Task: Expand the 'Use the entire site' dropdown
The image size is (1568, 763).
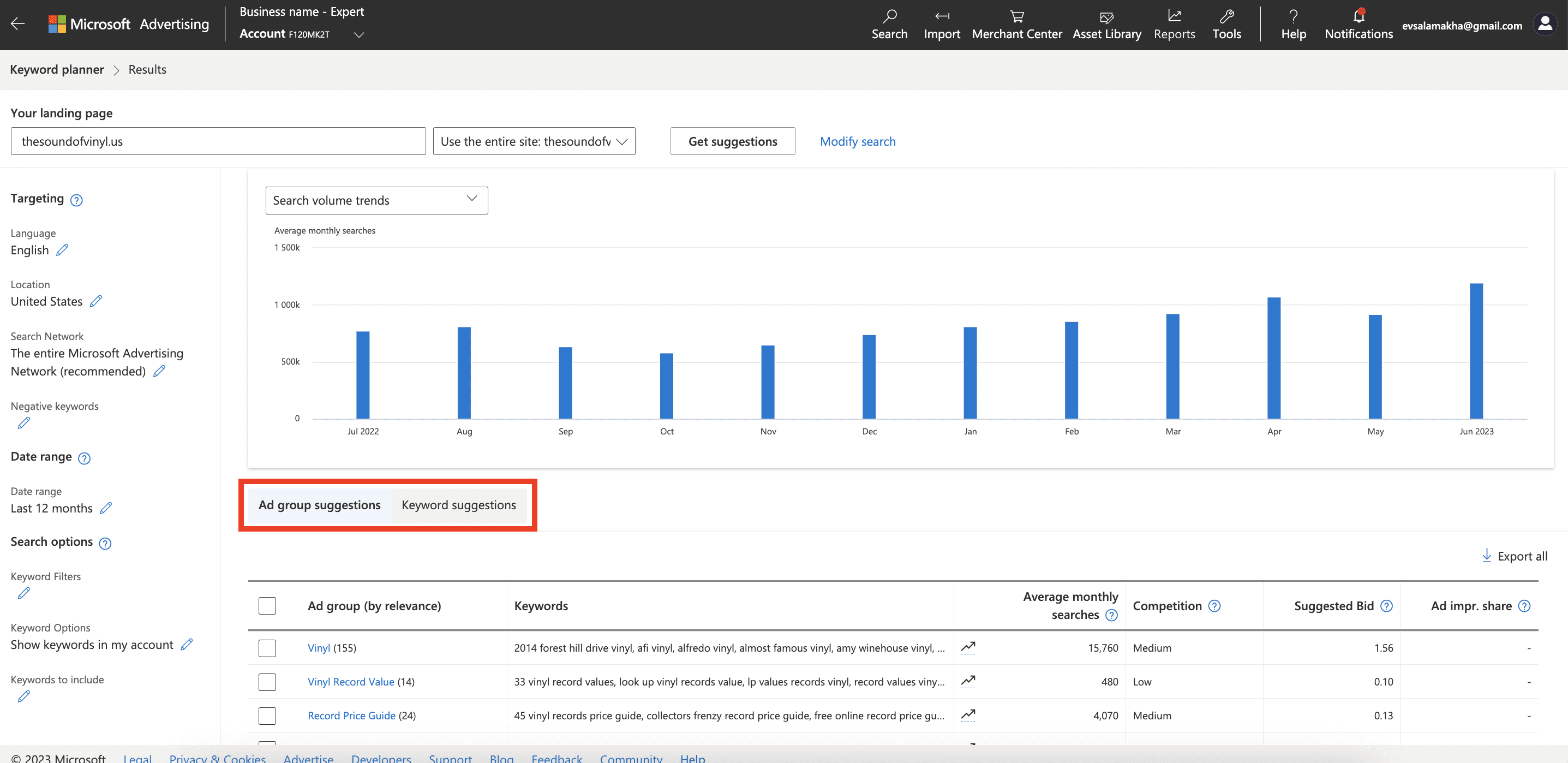Action: pyautogui.click(x=533, y=141)
